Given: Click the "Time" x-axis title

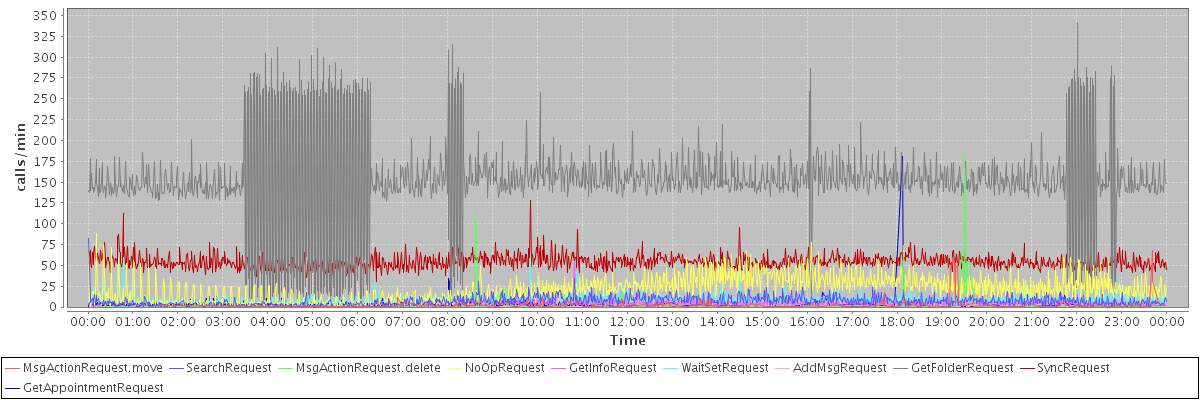Looking at the screenshot, I should [627, 340].
